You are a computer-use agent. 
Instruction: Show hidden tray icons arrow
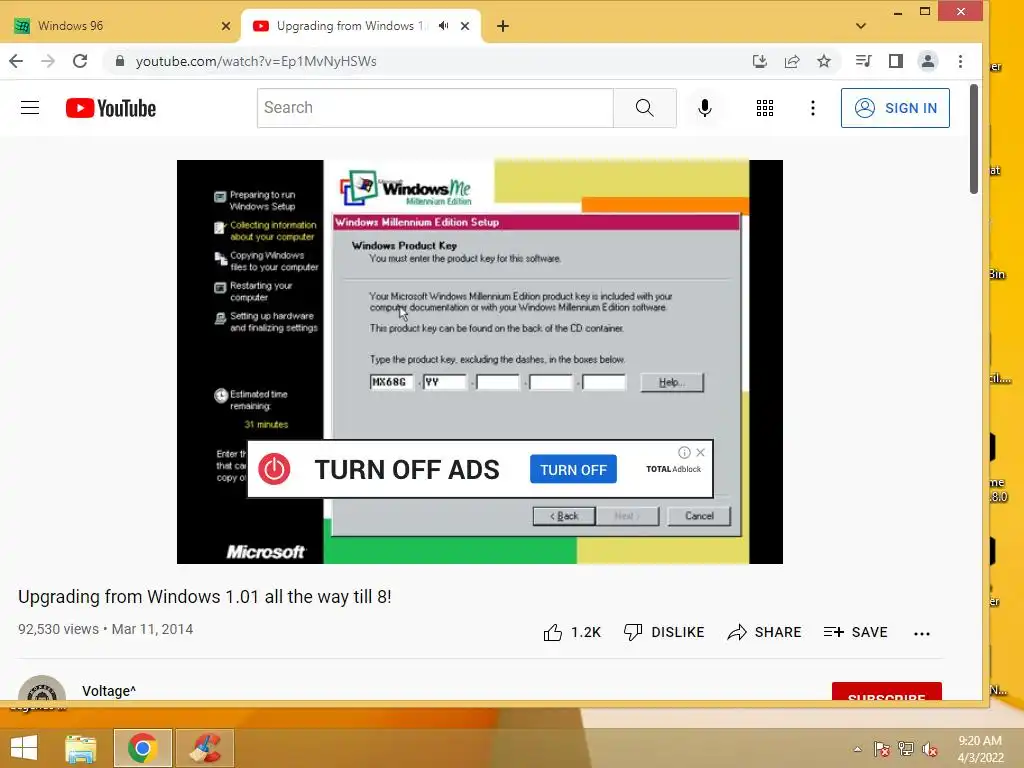coord(857,749)
